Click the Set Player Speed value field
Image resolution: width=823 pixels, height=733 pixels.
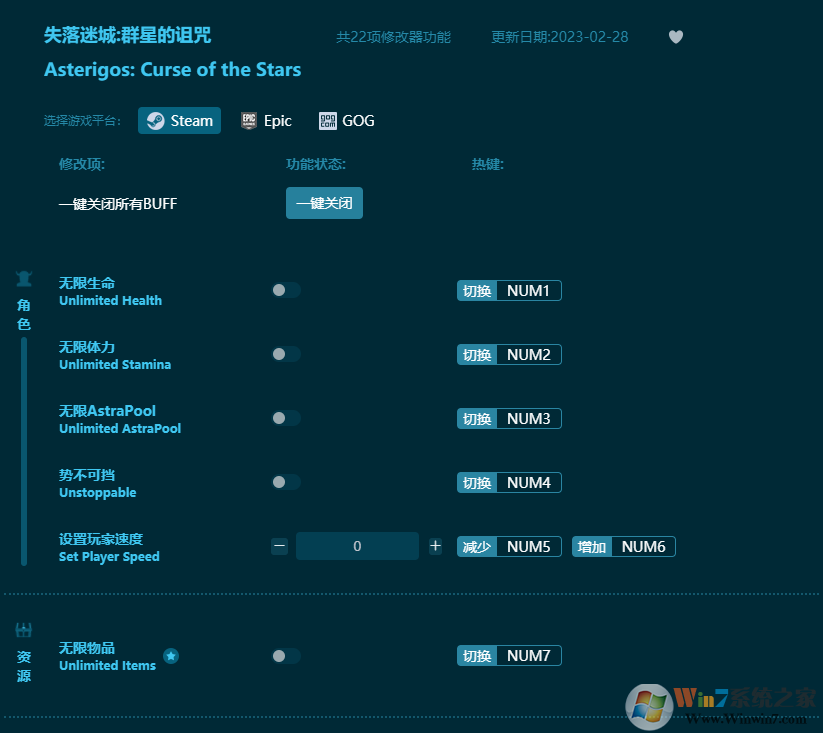pyautogui.click(x=357, y=546)
